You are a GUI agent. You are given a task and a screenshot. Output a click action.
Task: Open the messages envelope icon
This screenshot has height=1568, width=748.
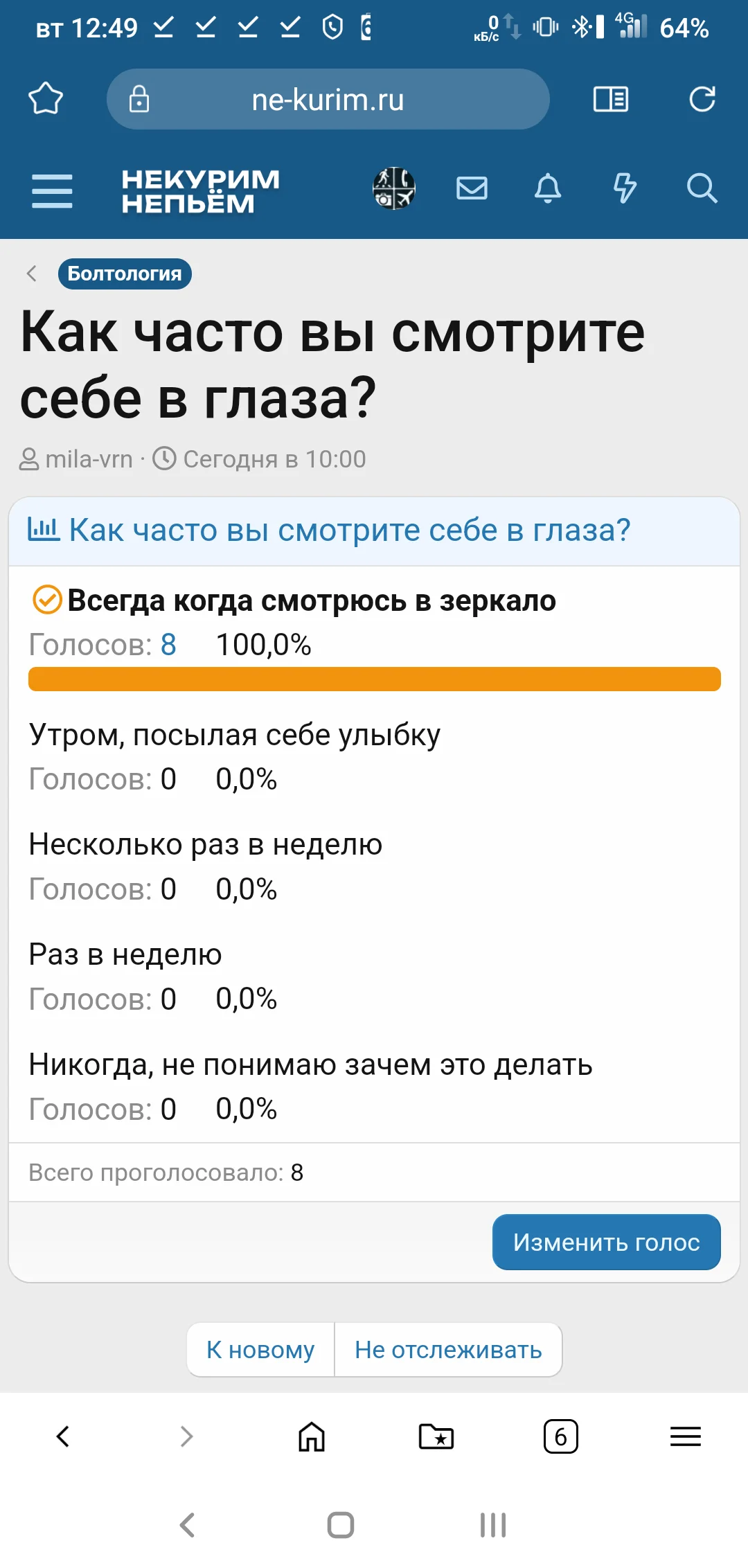tap(471, 187)
